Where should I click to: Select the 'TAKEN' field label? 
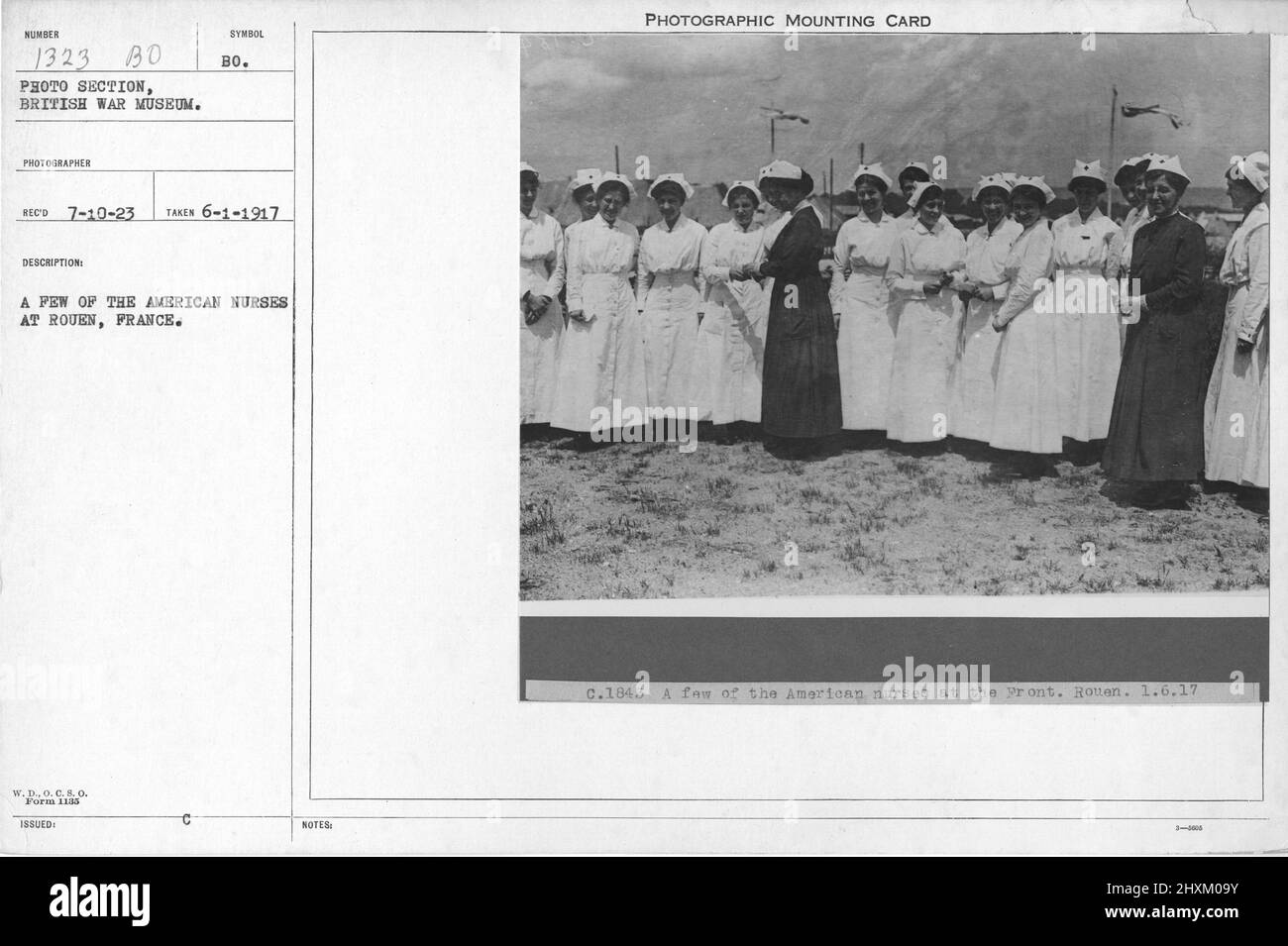[179, 213]
